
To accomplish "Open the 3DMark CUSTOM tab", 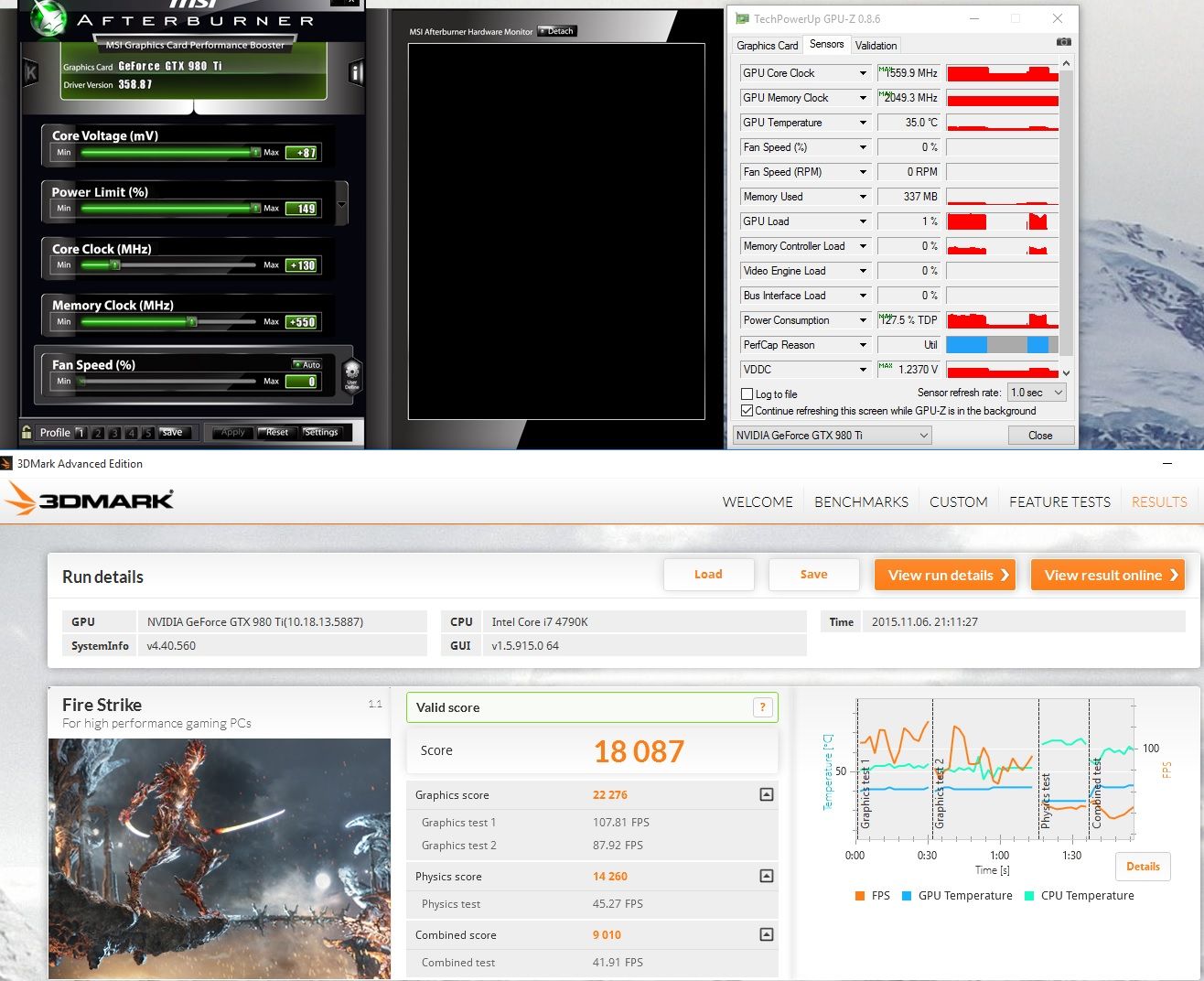I will pyautogui.click(x=958, y=501).
